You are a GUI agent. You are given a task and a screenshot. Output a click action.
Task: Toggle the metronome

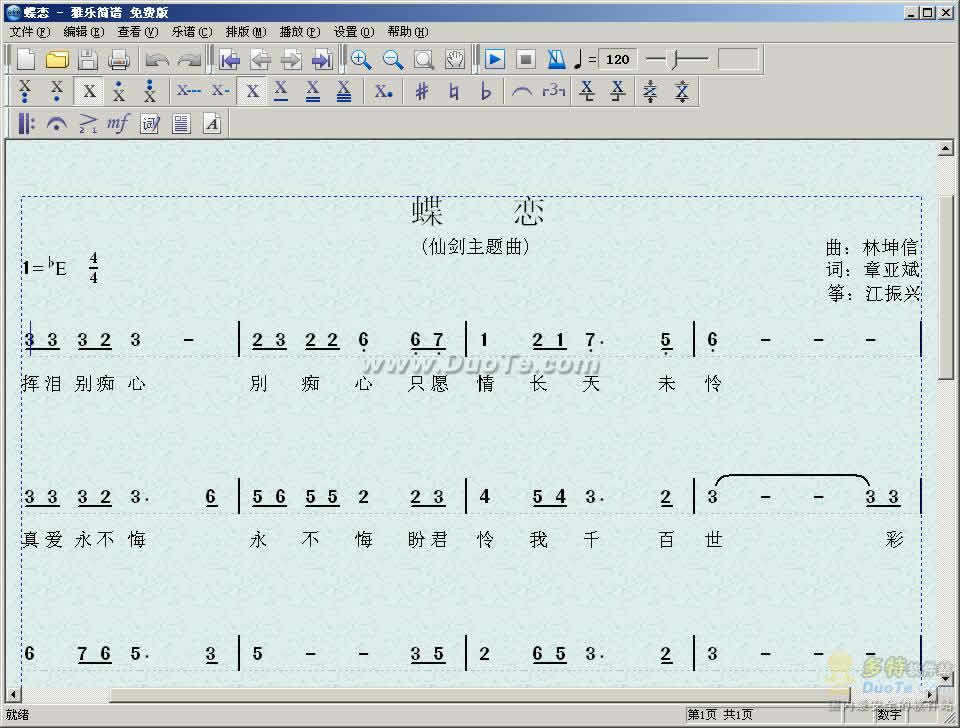(x=556, y=59)
